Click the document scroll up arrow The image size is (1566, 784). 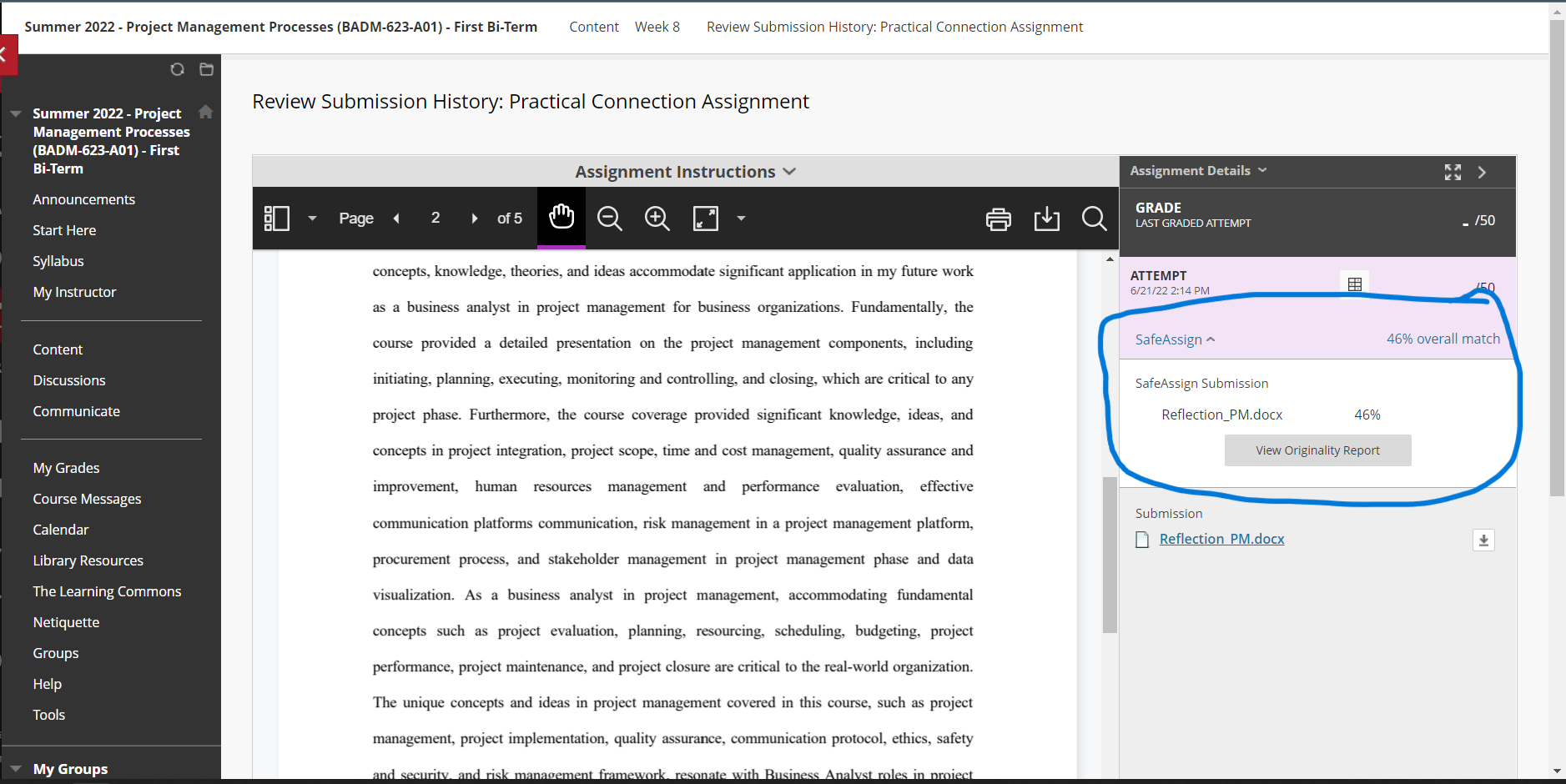pyautogui.click(x=1110, y=259)
